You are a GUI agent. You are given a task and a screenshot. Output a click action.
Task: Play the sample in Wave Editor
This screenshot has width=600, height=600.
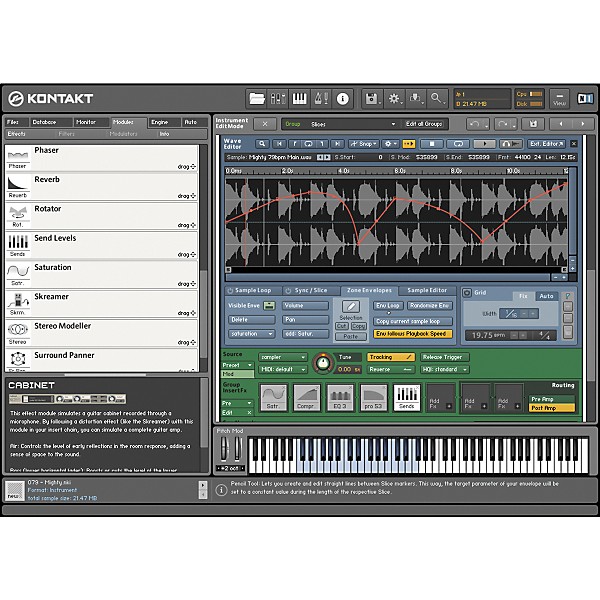[484, 144]
